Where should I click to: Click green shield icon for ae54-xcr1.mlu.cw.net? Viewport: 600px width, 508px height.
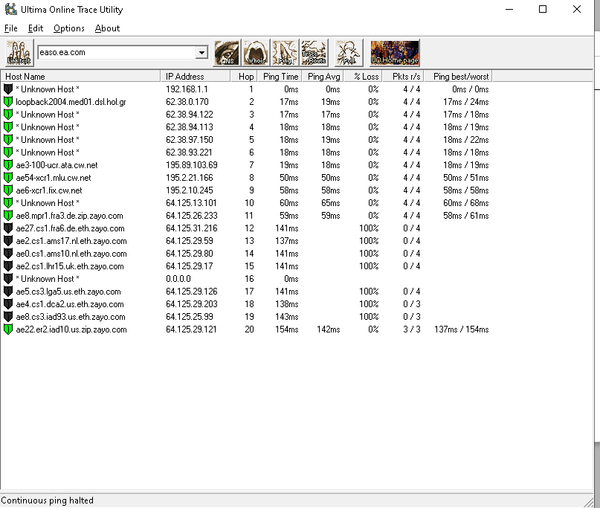point(8,177)
